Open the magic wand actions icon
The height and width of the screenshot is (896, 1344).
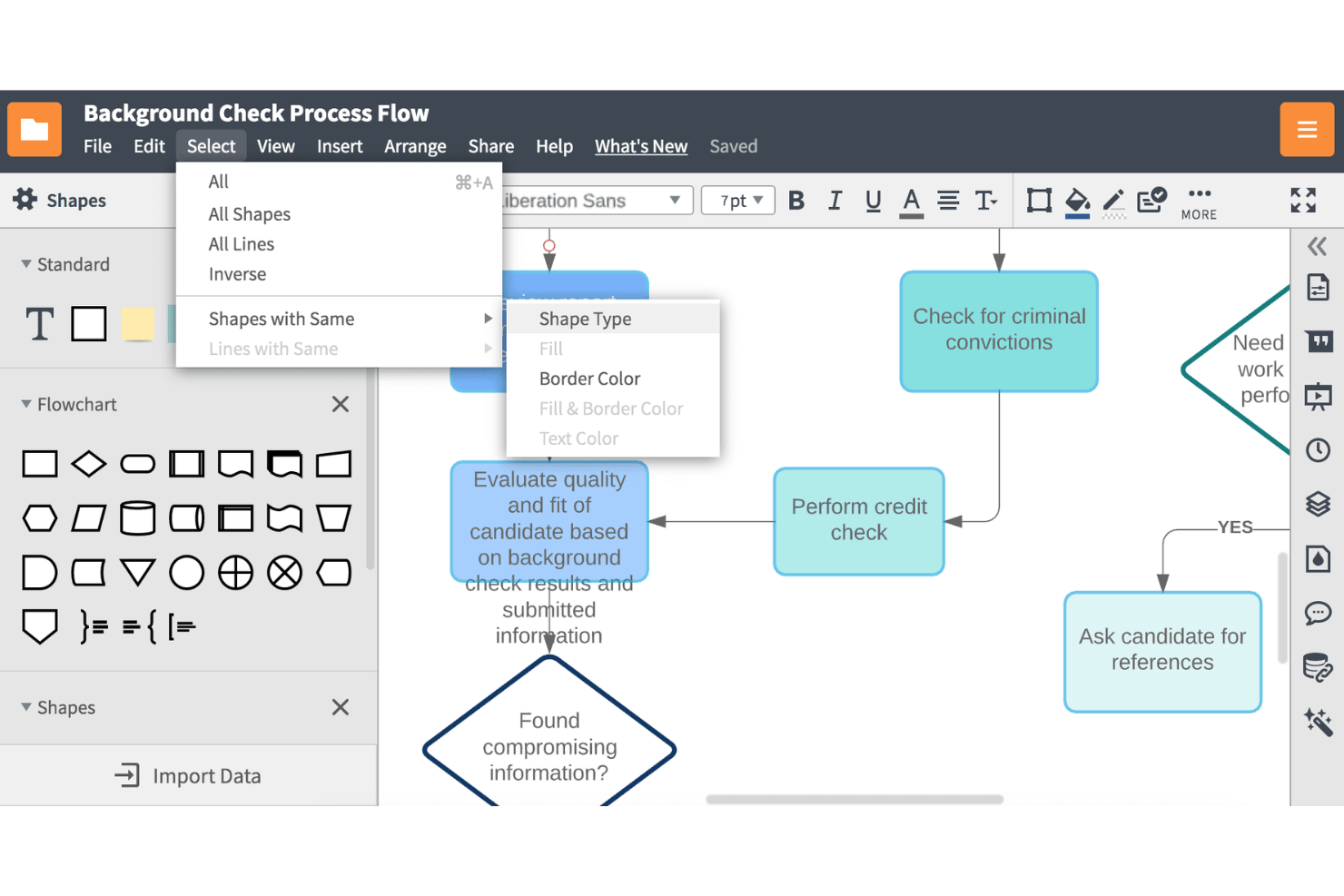(1318, 722)
